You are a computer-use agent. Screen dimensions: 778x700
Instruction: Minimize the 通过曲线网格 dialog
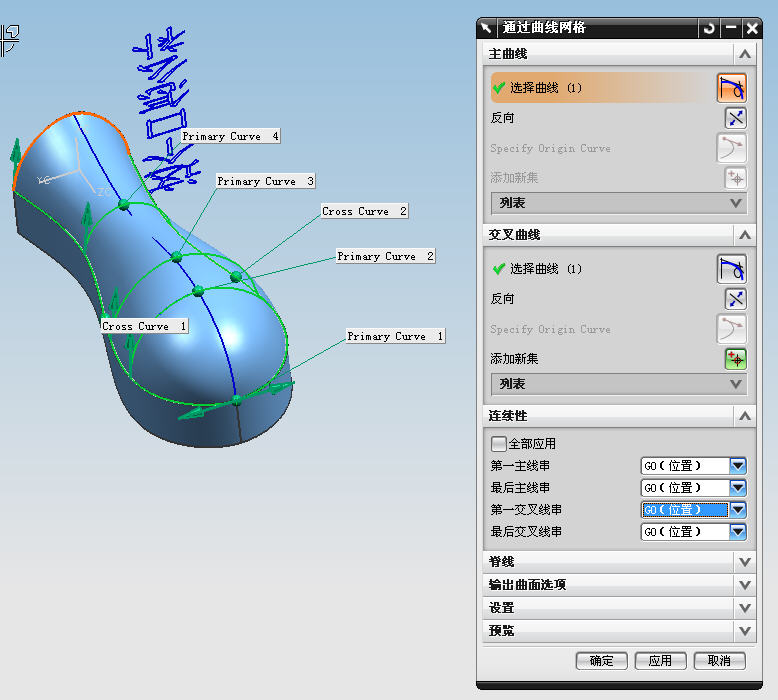730,28
